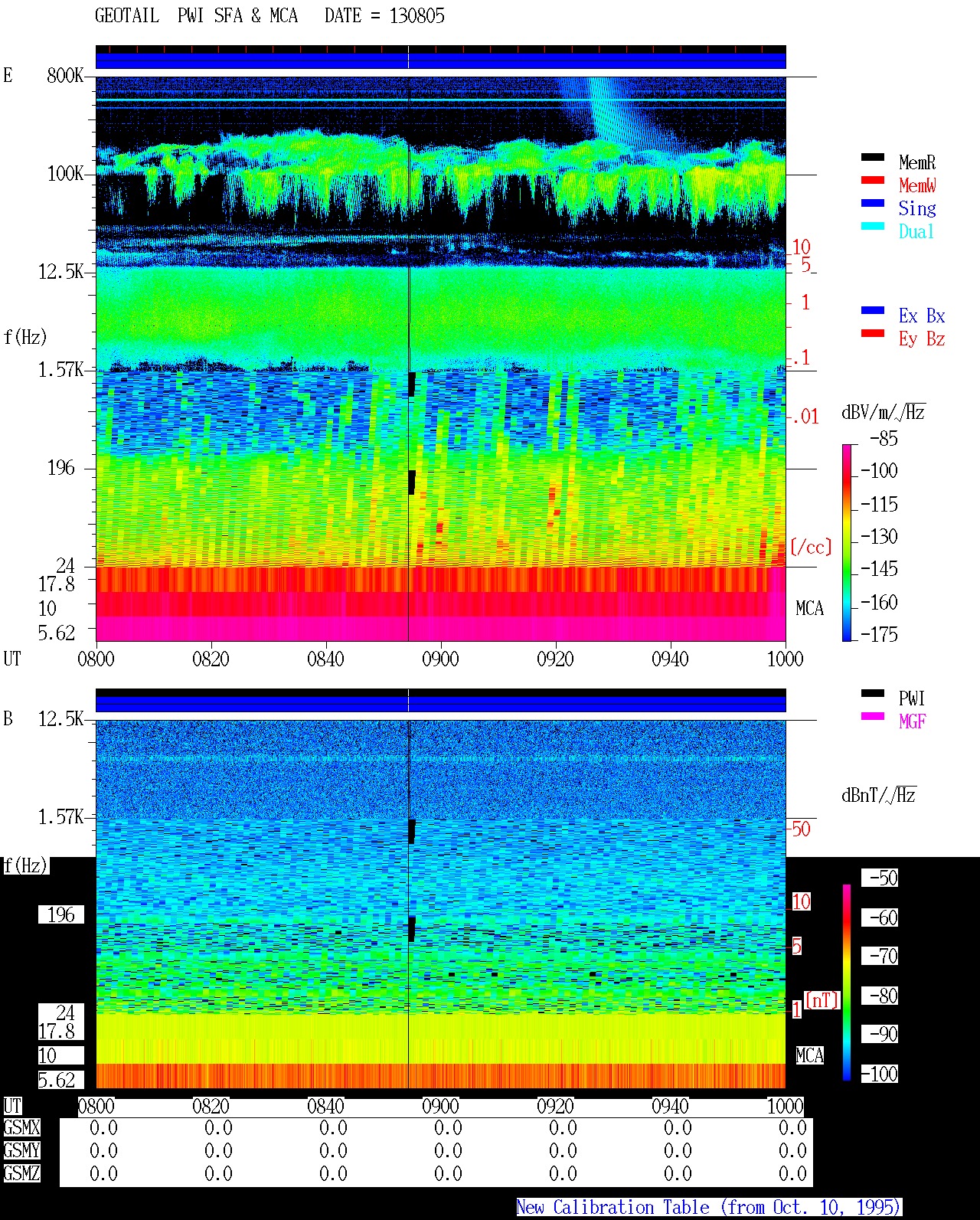Click the red Ey Bz legend swatch

tap(873, 334)
